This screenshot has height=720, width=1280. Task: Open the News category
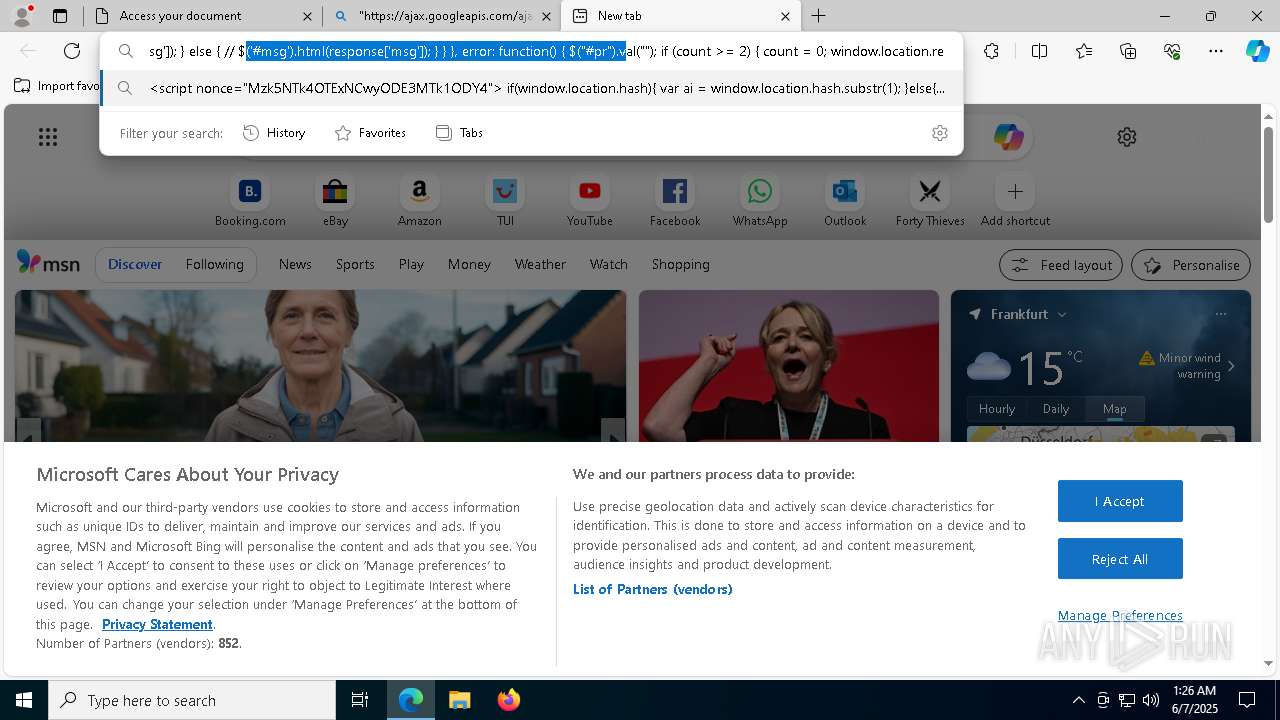click(295, 264)
